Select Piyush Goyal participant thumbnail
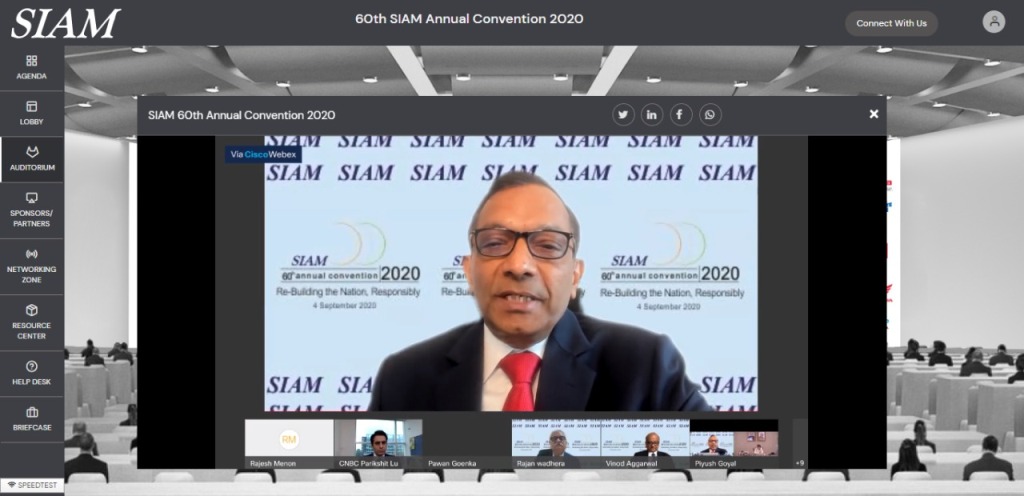This screenshot has height=496, width=1024. click(733, 444)
